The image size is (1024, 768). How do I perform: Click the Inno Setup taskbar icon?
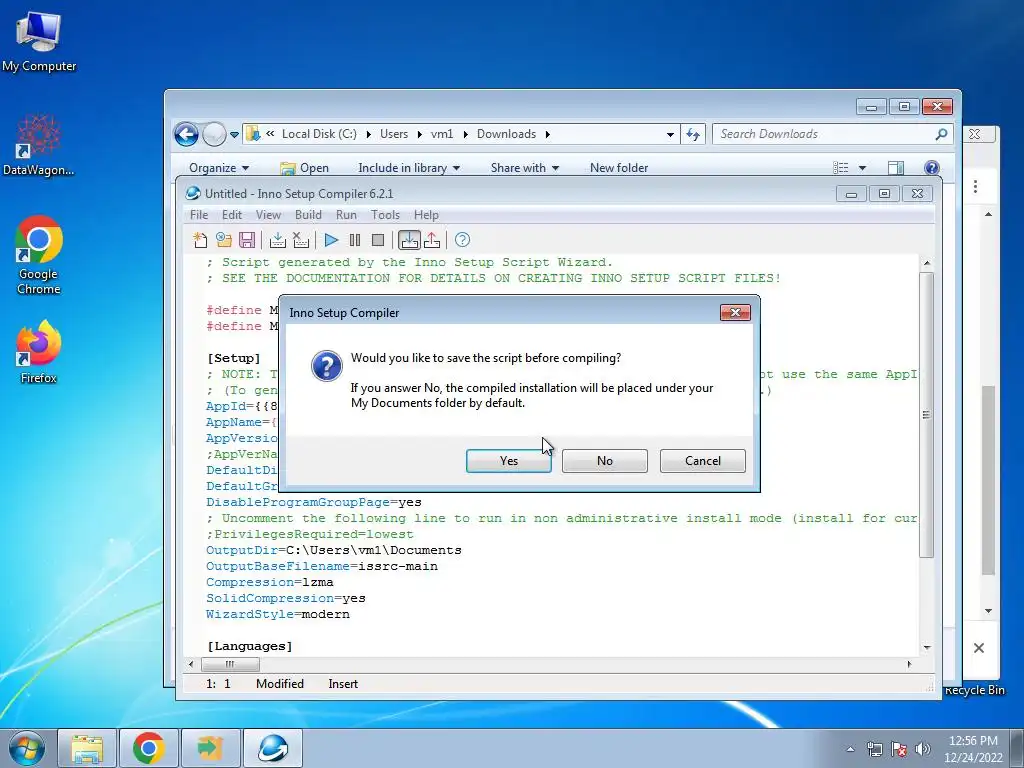pos(272,748)
